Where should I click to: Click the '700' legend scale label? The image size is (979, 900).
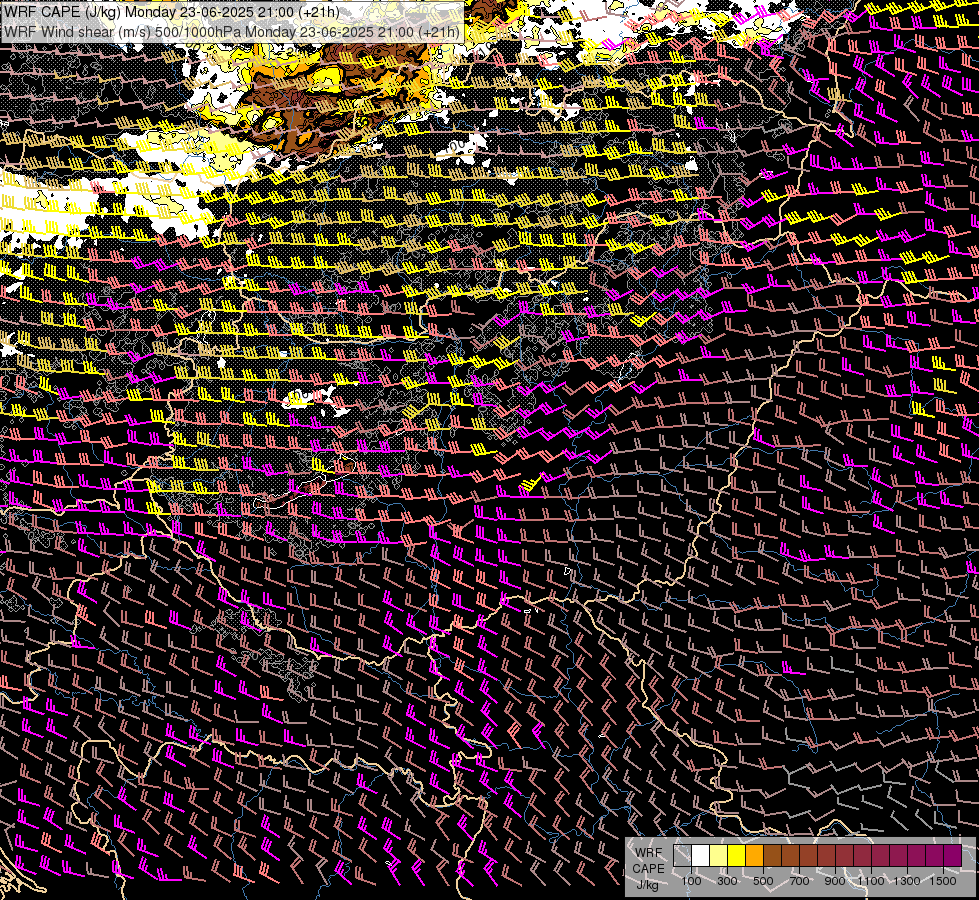(x=799, y=881)
